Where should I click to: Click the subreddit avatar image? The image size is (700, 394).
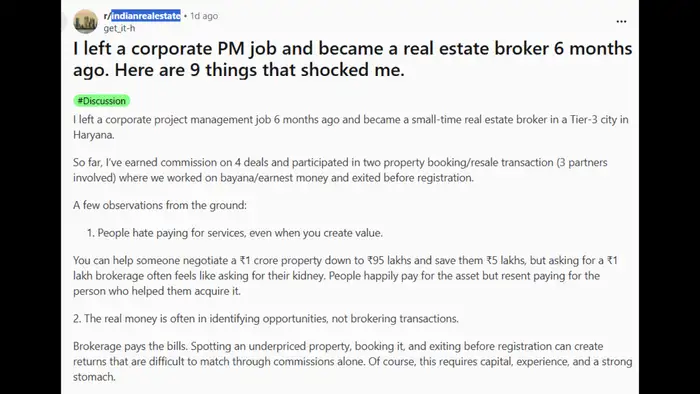click(85, 21)
